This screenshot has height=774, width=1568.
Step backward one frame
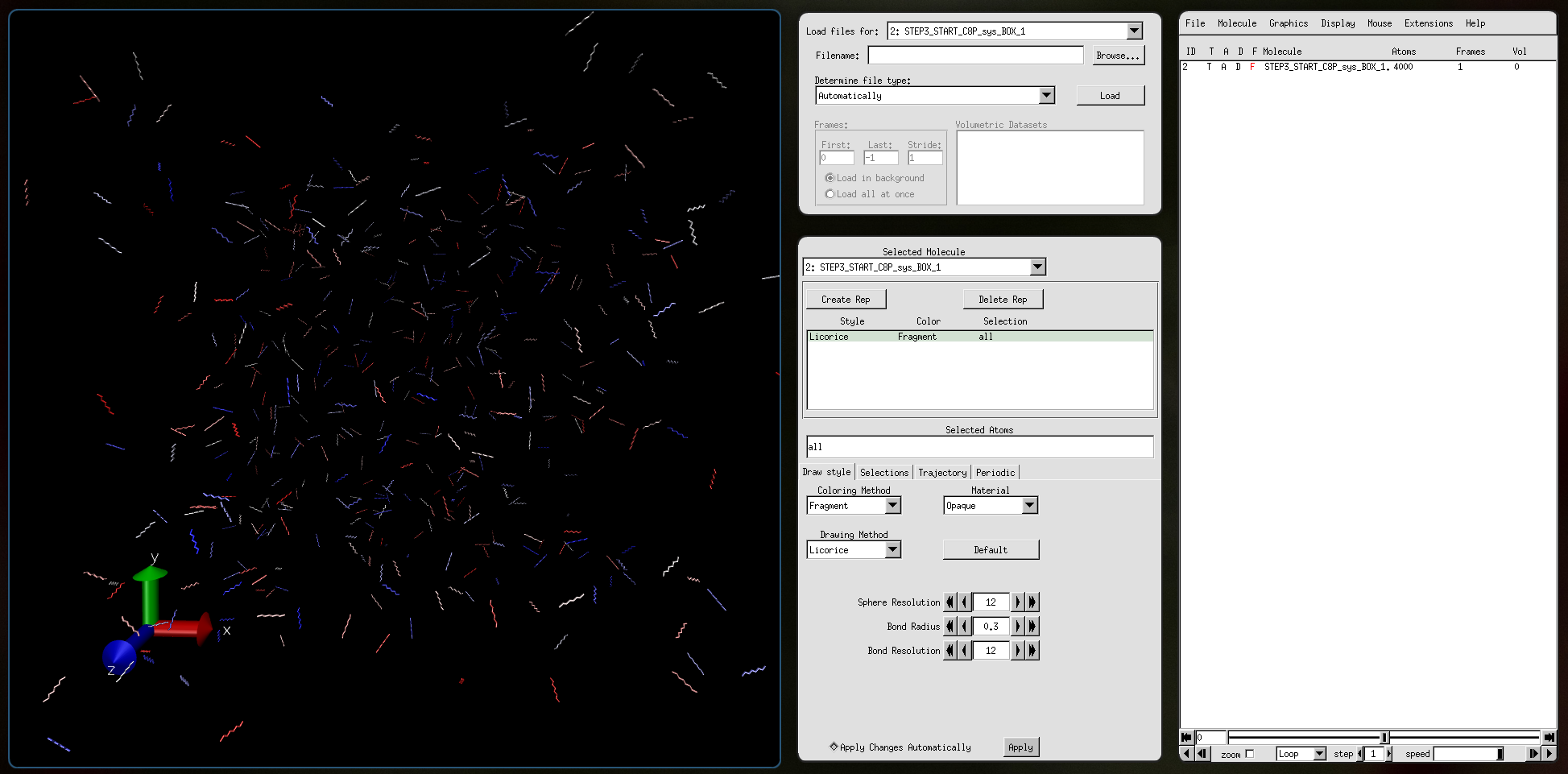point(1202,754)
